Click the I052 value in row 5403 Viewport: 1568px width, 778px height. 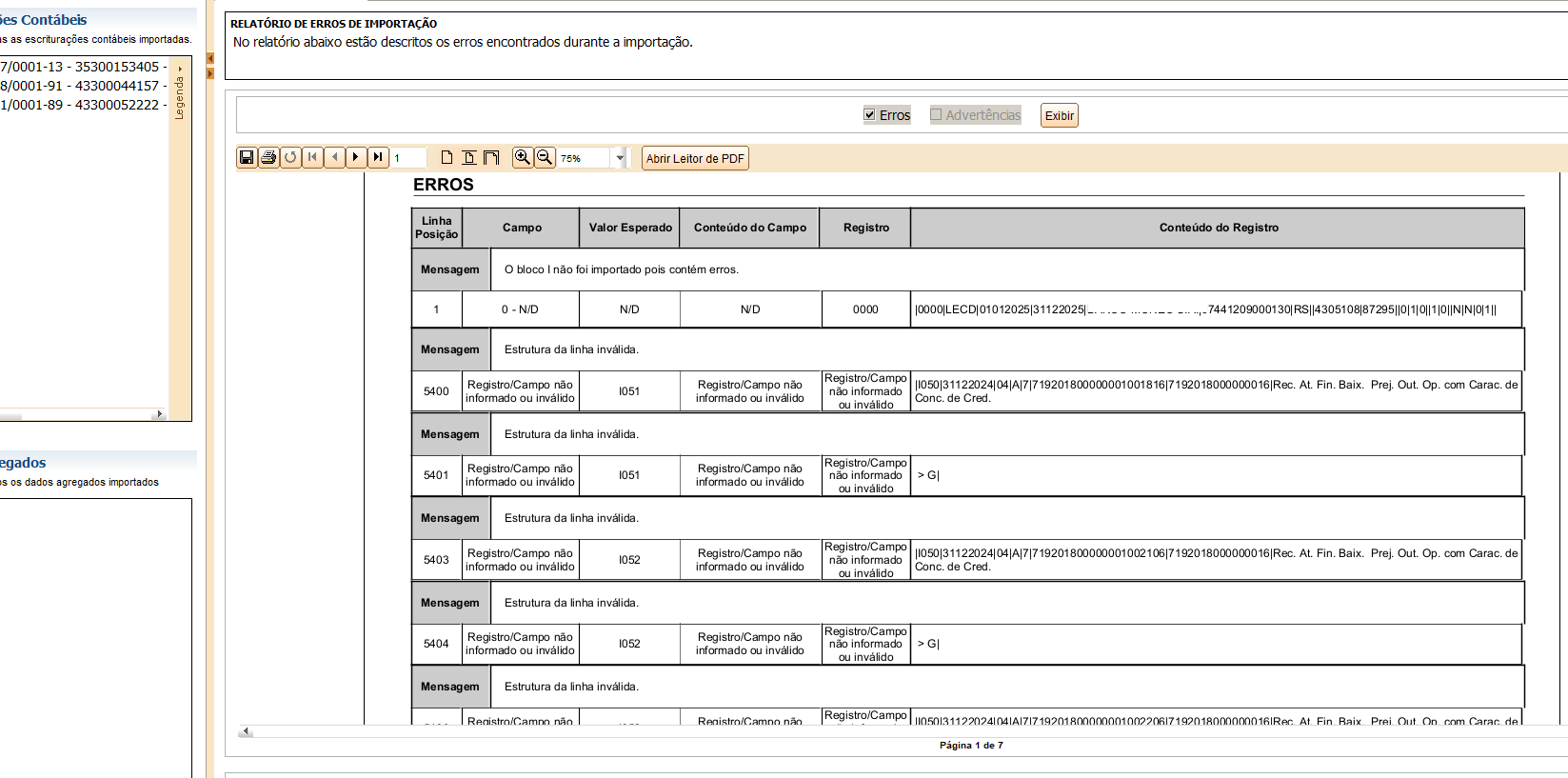(x=629, y=560)
